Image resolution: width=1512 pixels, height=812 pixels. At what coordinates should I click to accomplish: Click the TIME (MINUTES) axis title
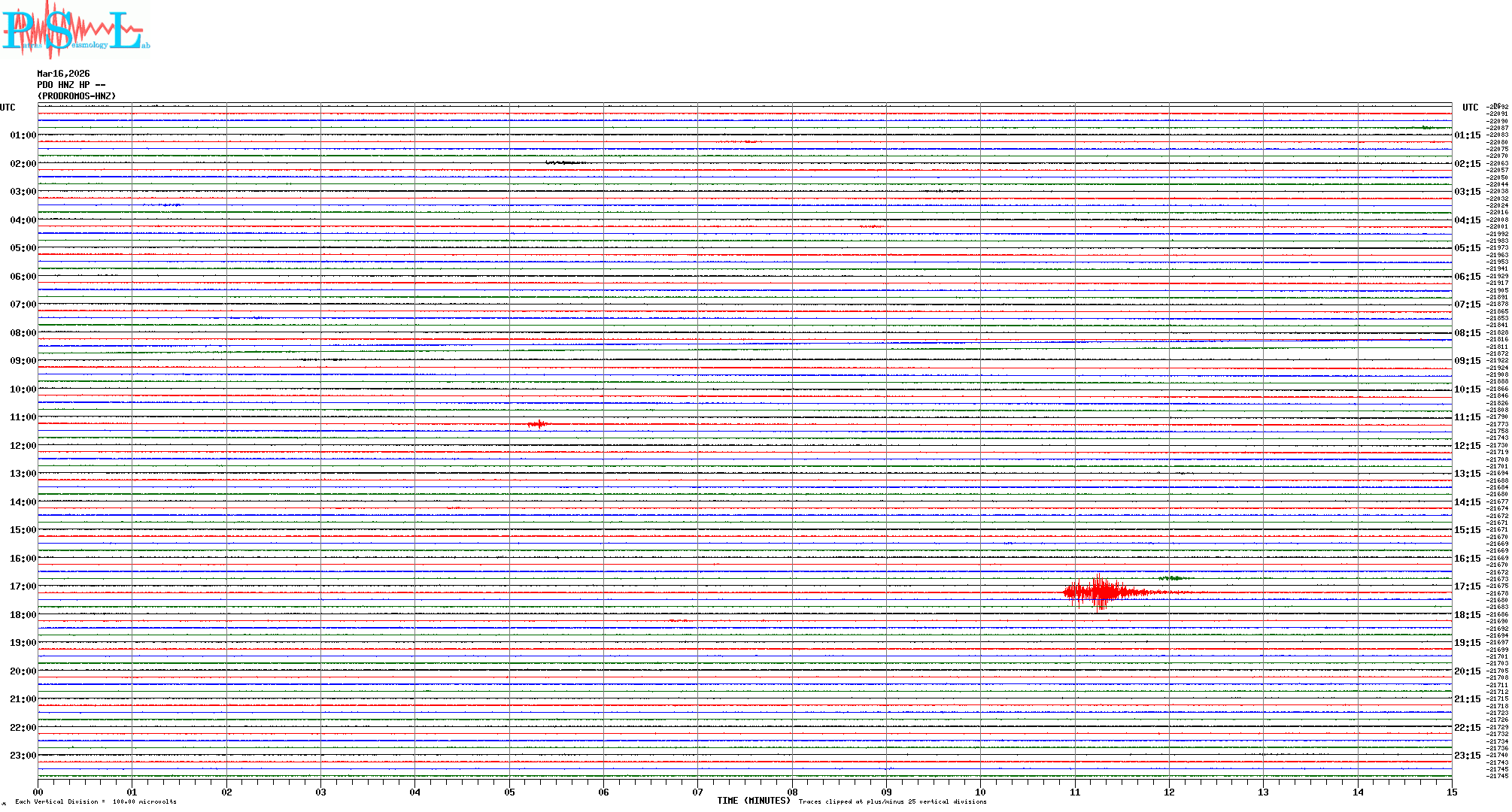point(754,801)
